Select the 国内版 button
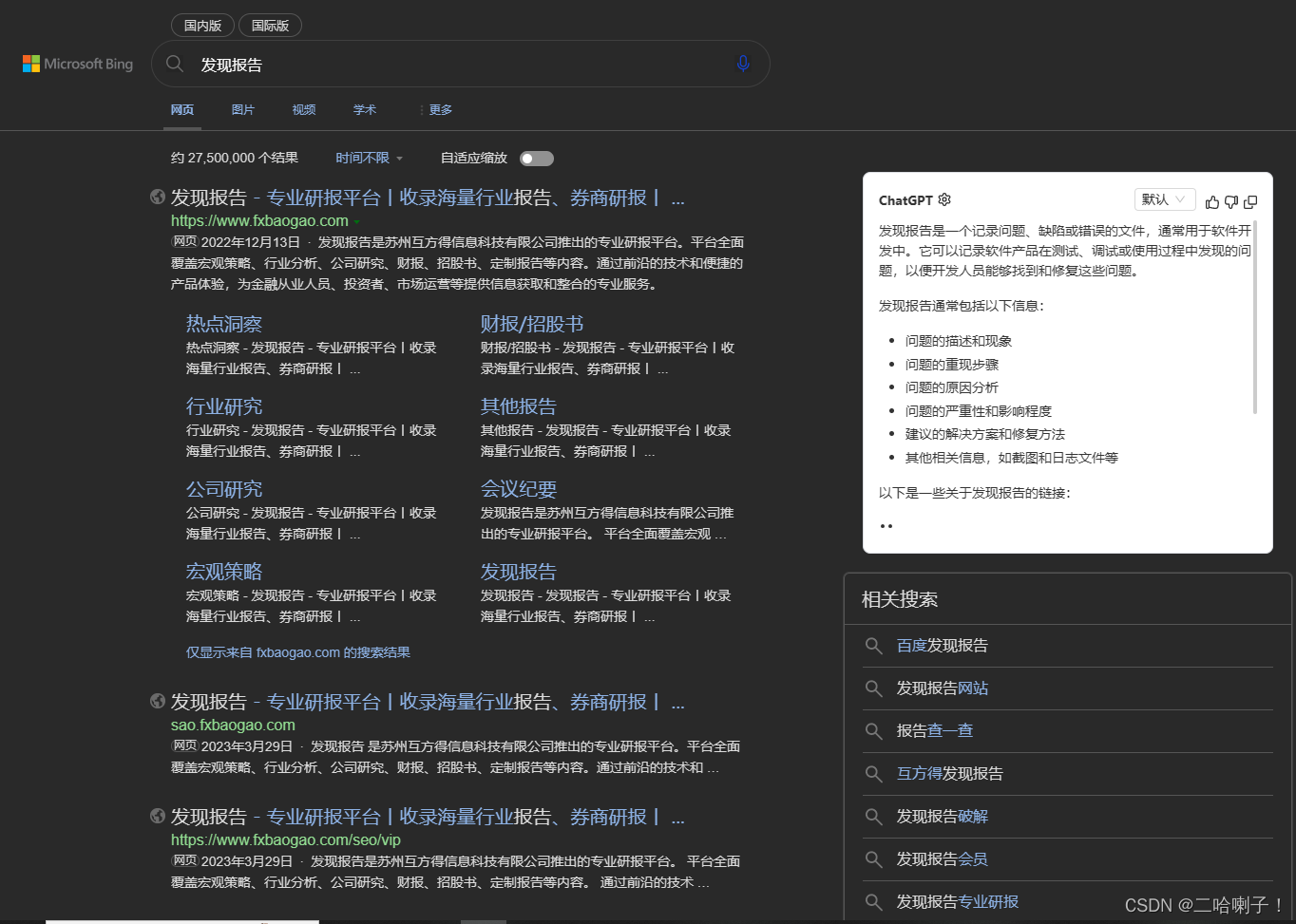 202,26
